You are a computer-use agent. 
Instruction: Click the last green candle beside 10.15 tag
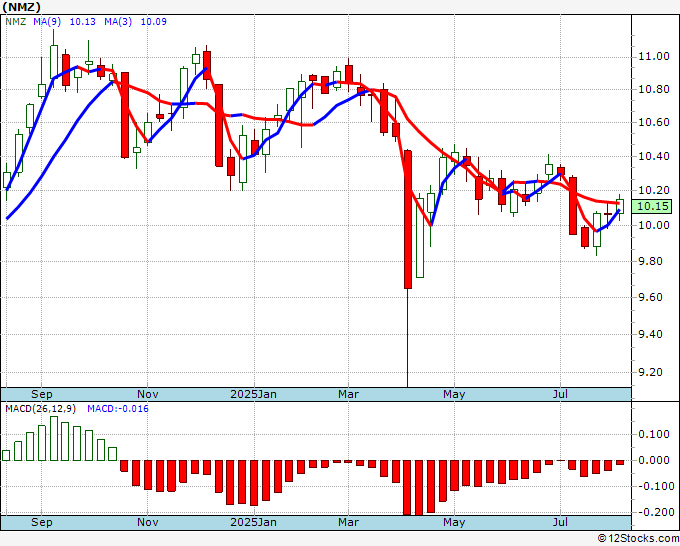click(x=620, y=206)
